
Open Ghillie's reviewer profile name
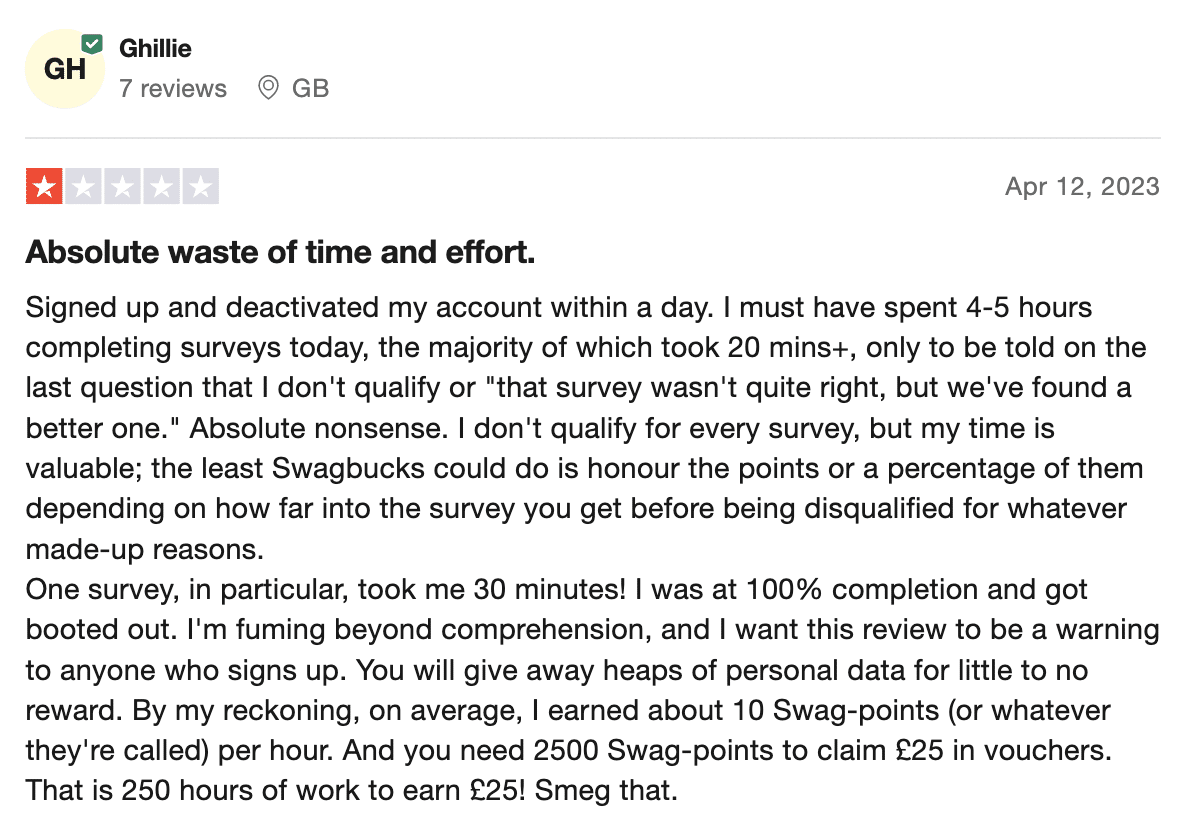[155, 48]
